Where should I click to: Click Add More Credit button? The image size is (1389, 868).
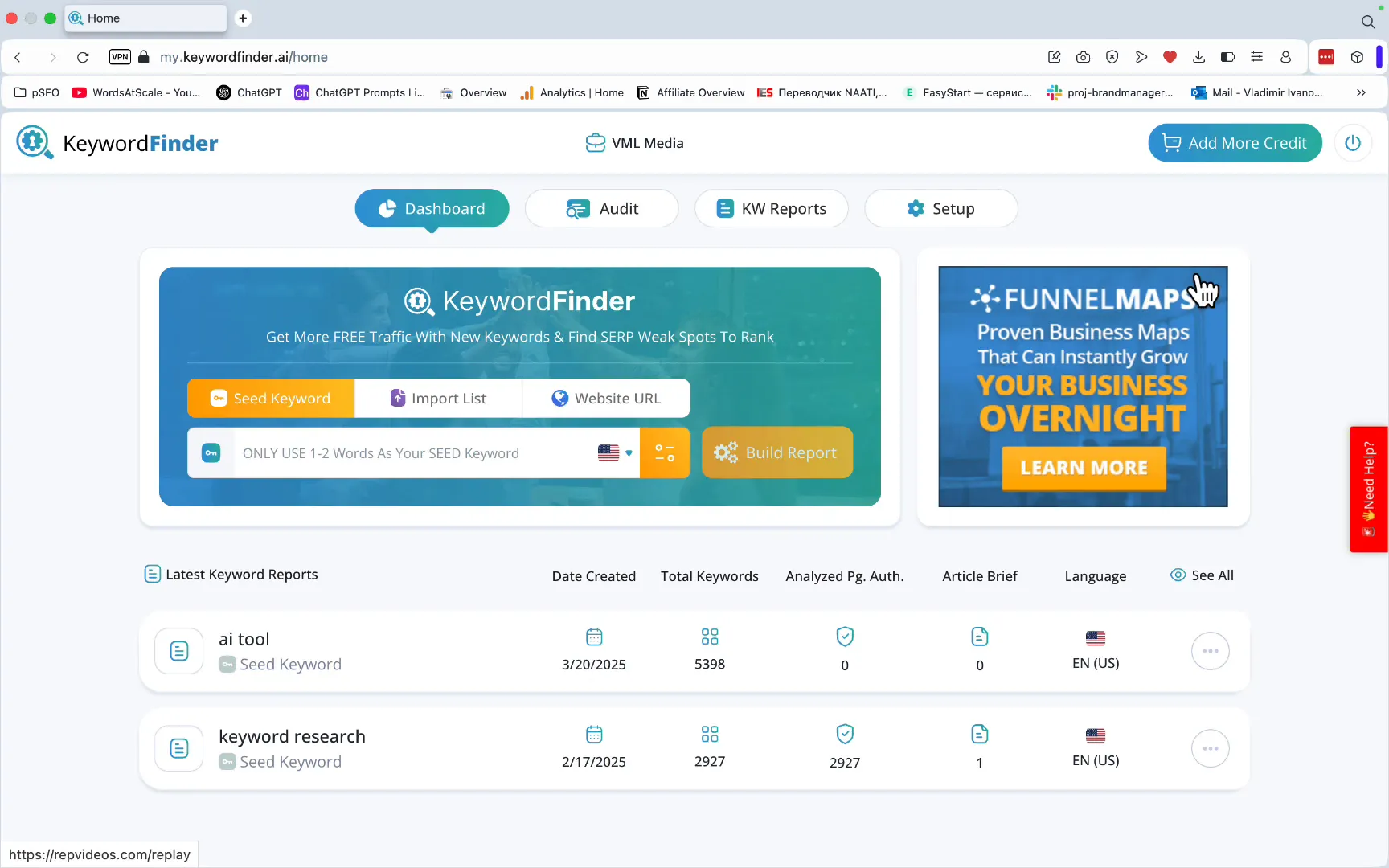pyautogui.click(x=1235, y=143)
